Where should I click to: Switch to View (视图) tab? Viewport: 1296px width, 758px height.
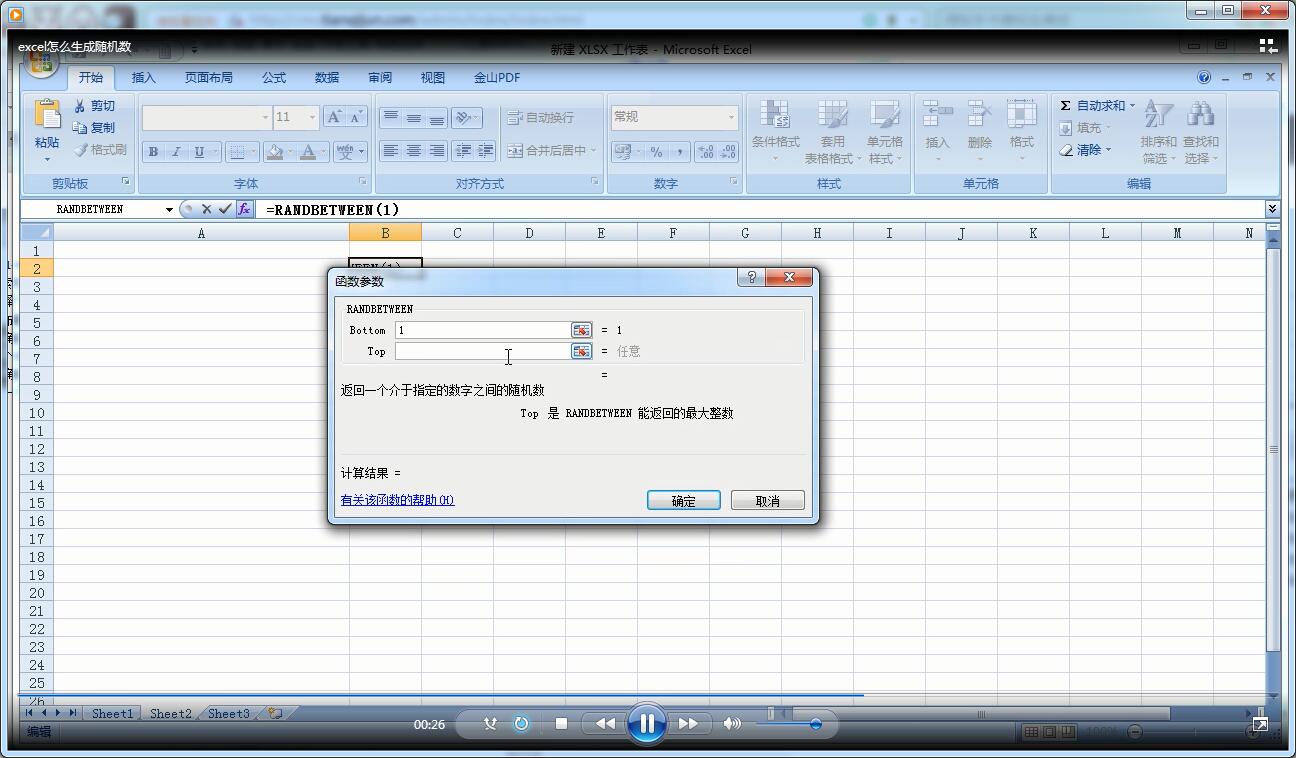coord(433,77)
